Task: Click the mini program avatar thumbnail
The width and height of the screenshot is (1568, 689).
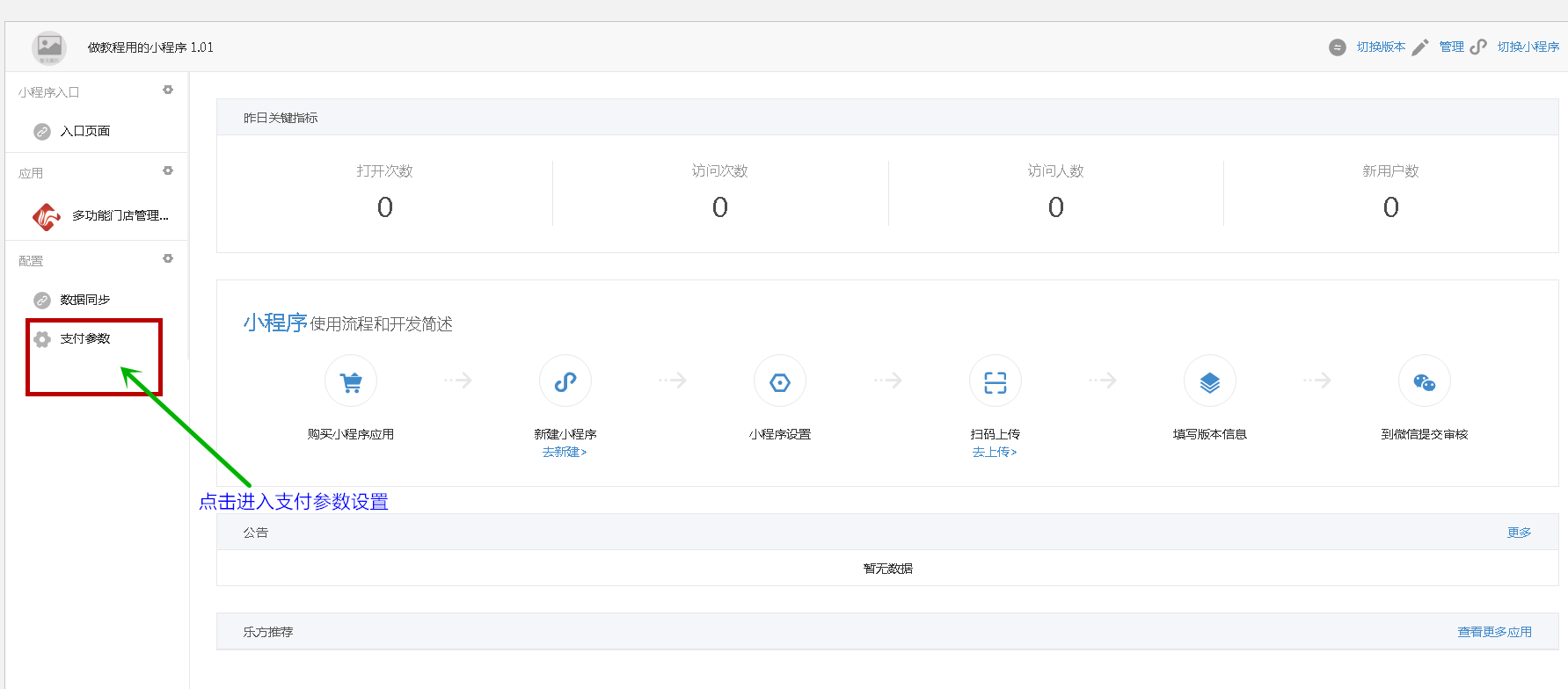Action: click(49, 47)
